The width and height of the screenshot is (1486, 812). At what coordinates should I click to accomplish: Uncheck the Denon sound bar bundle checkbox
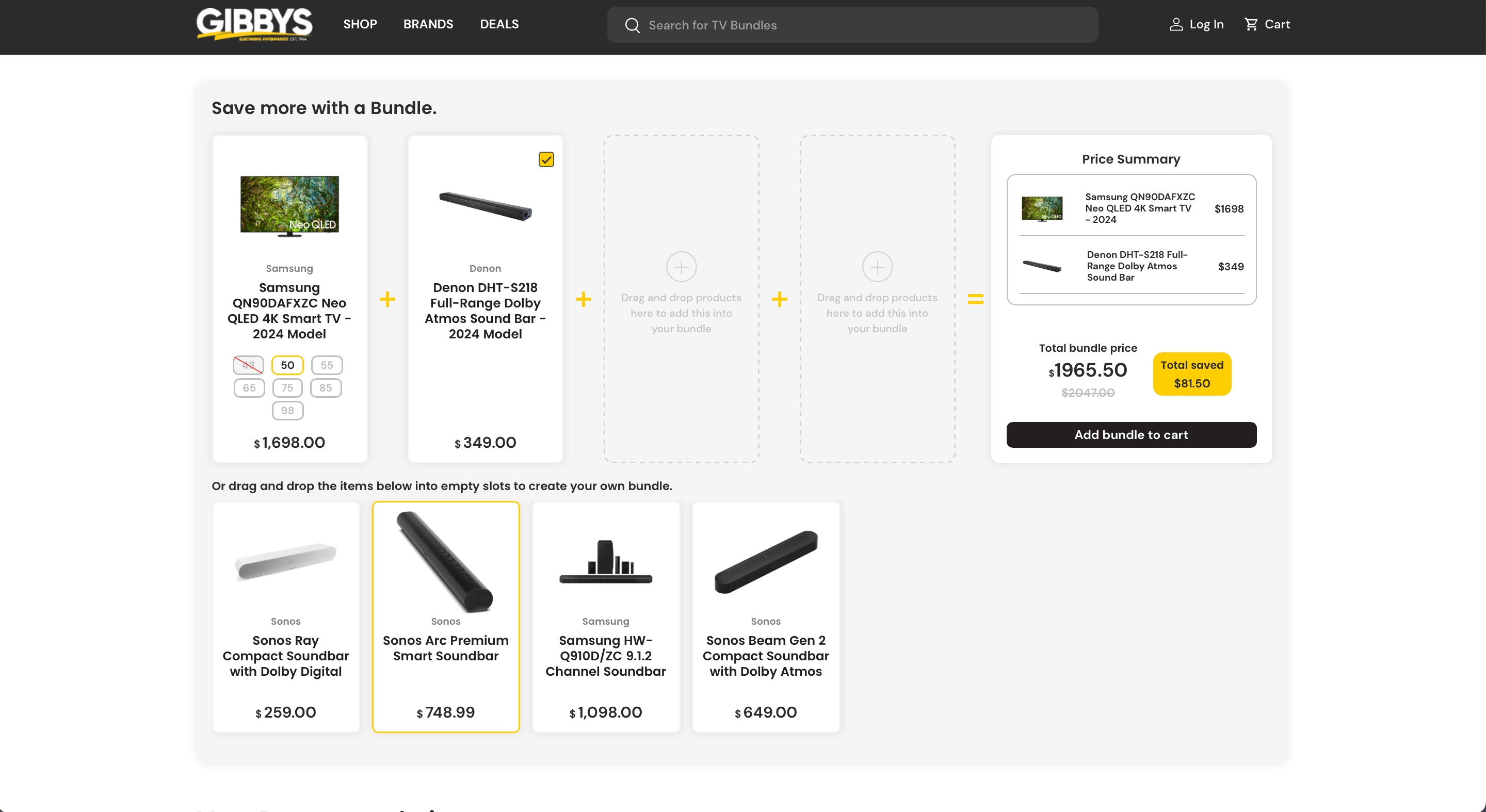pyautogui.click(x=546, y=159)
